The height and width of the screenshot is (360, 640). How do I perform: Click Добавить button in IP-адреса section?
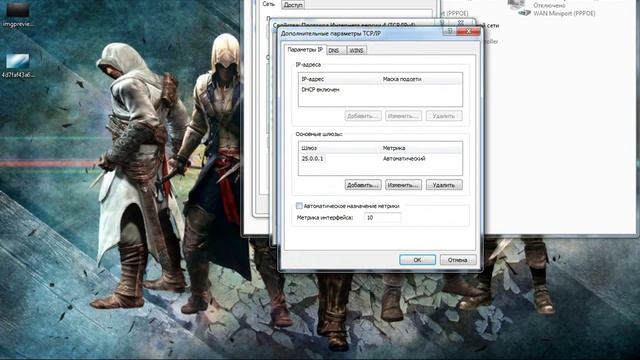coord(363,116)
